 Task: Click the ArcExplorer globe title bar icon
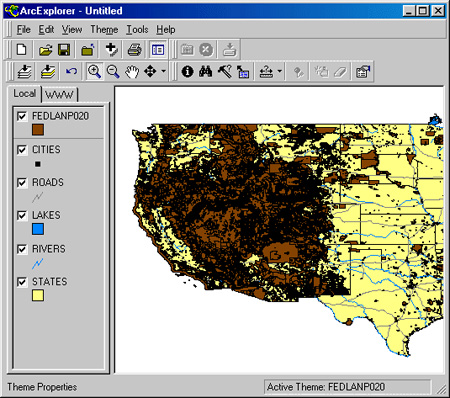click(12, 11)
